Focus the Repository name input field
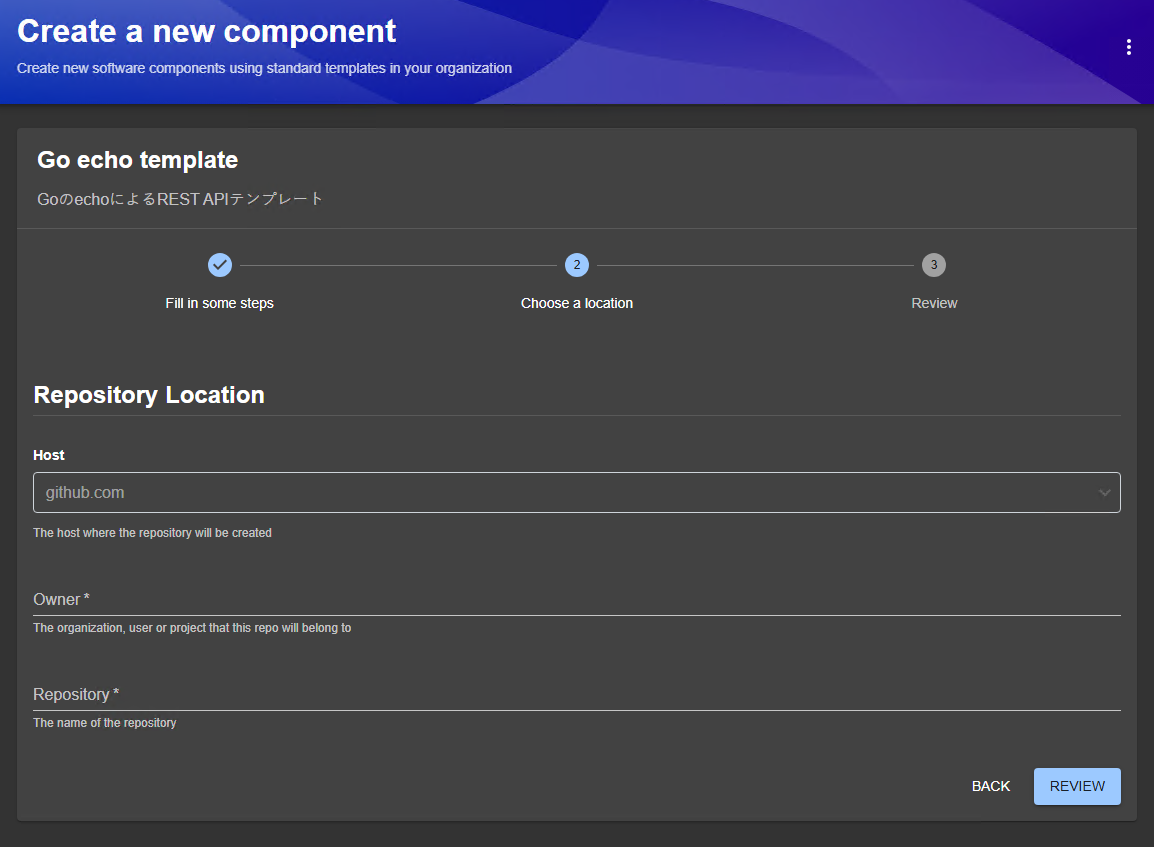Viewport: 1154px width, 847px height. tap(576, 695)
